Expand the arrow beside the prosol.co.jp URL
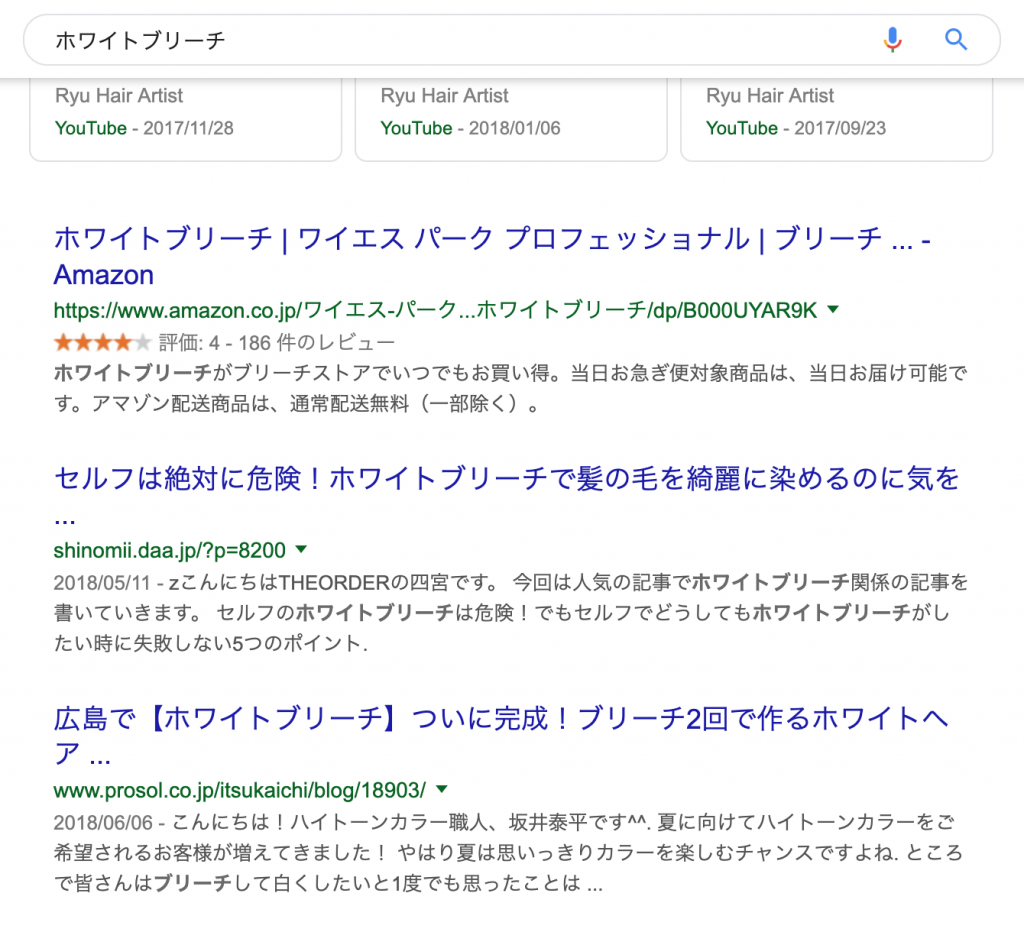The width and height of the screenshot is (1024, 932). point(442,789)
